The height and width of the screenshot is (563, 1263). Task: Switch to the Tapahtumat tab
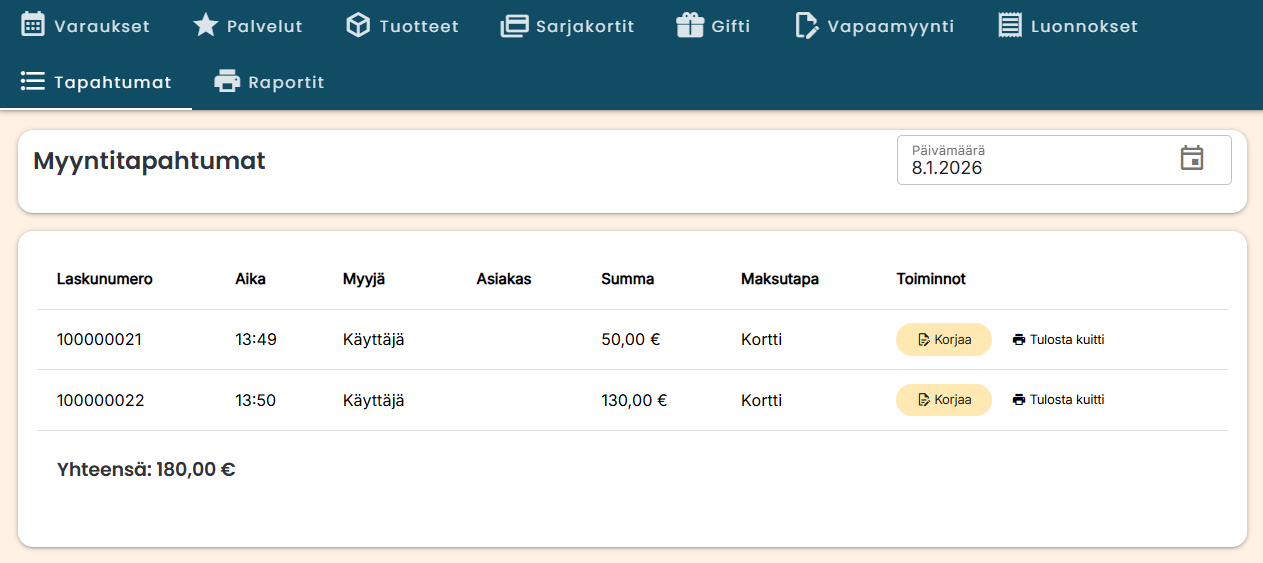coord(96,82)
